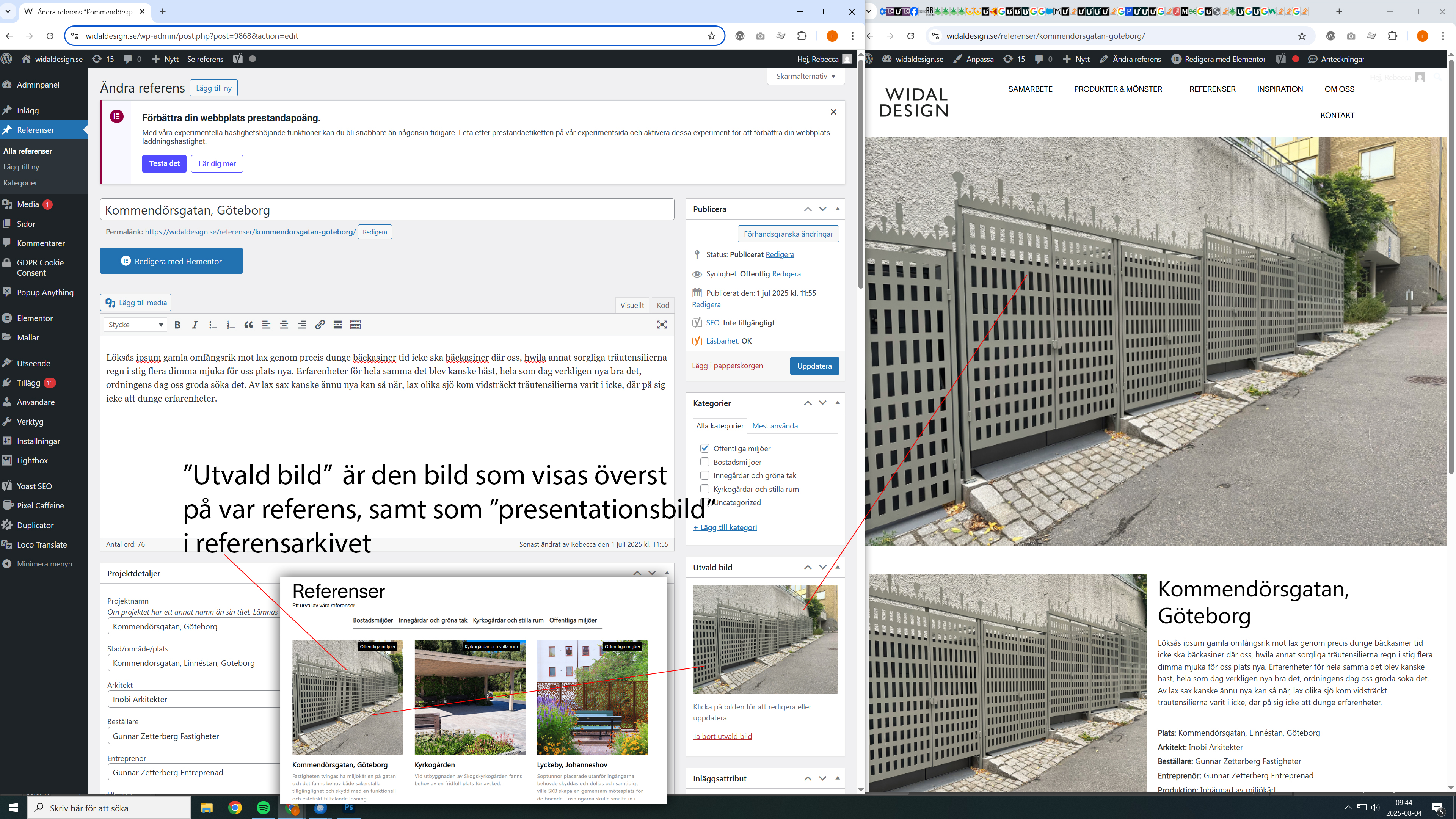The image size is (1456, 819).
Task: Enter distraction-free fullscreen editor mode
Action: 662,325
